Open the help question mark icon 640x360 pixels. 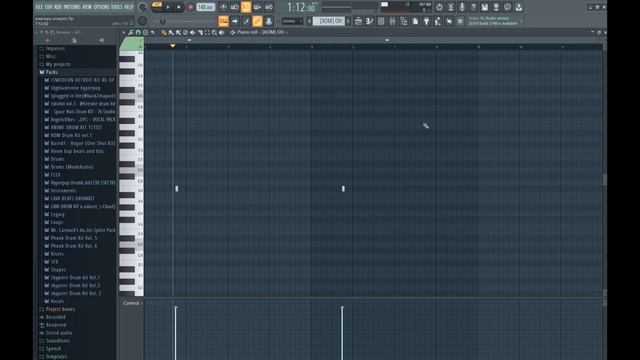point(473,7)
